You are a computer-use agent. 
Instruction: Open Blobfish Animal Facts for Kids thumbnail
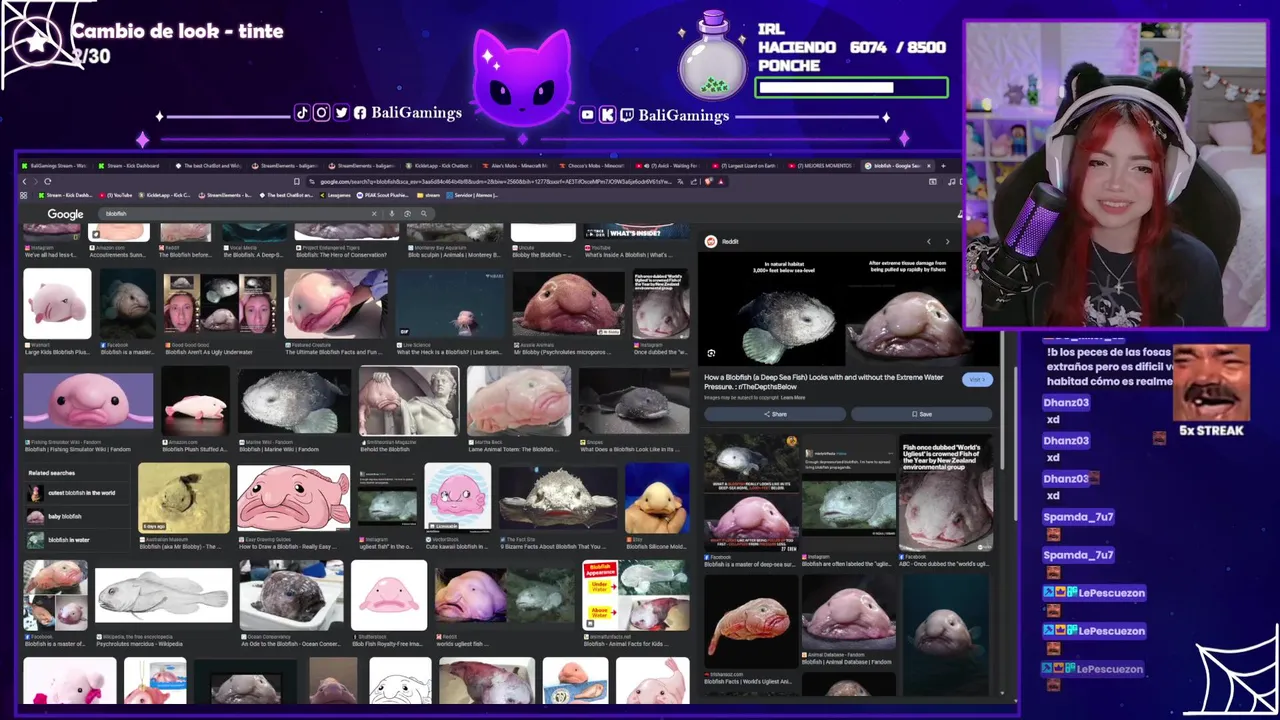(636, 594)
